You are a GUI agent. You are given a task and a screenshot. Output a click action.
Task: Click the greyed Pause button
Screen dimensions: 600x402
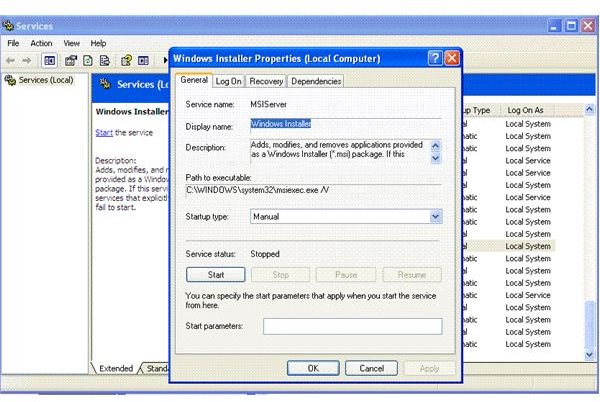pos(346,275)
